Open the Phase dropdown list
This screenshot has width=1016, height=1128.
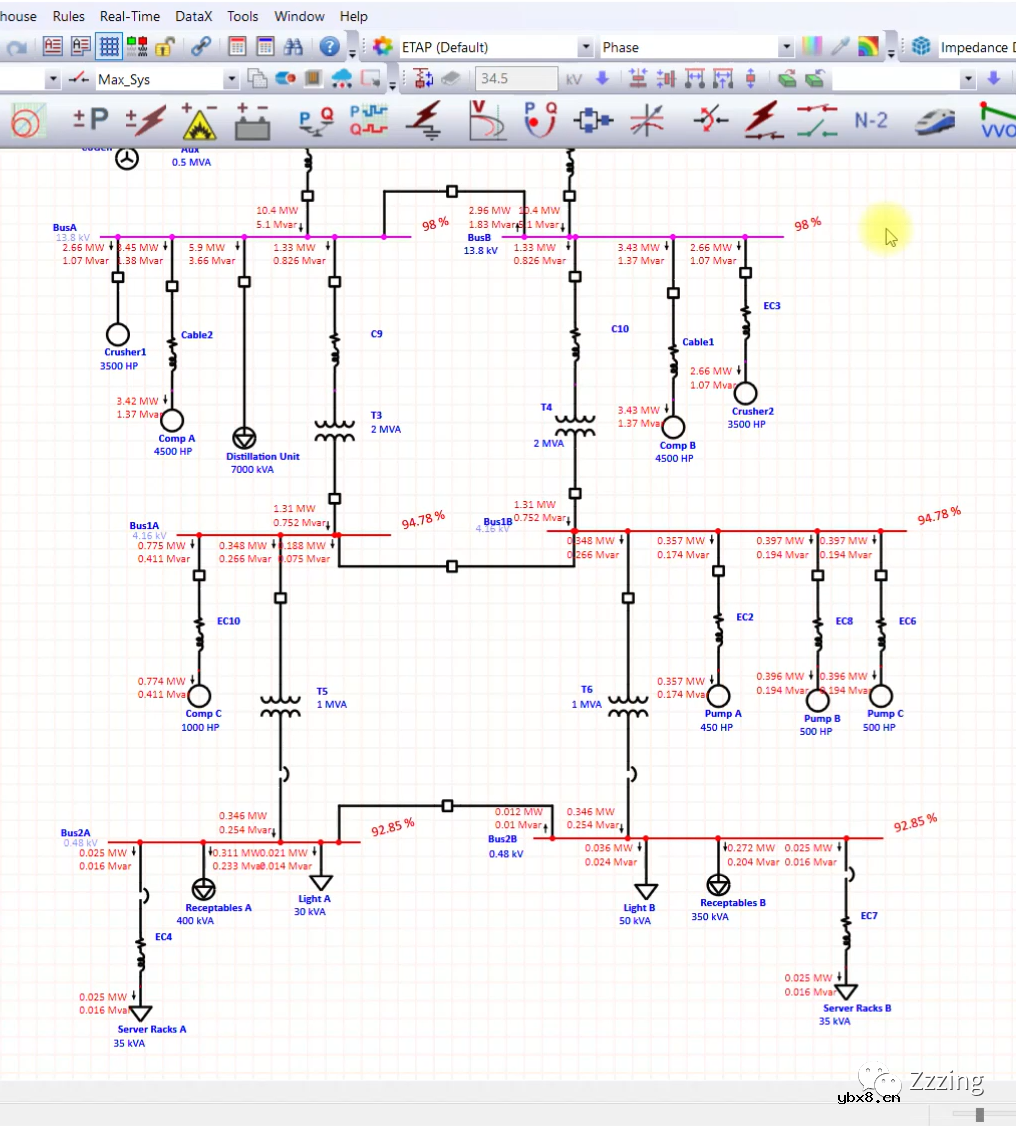(785, 48)
